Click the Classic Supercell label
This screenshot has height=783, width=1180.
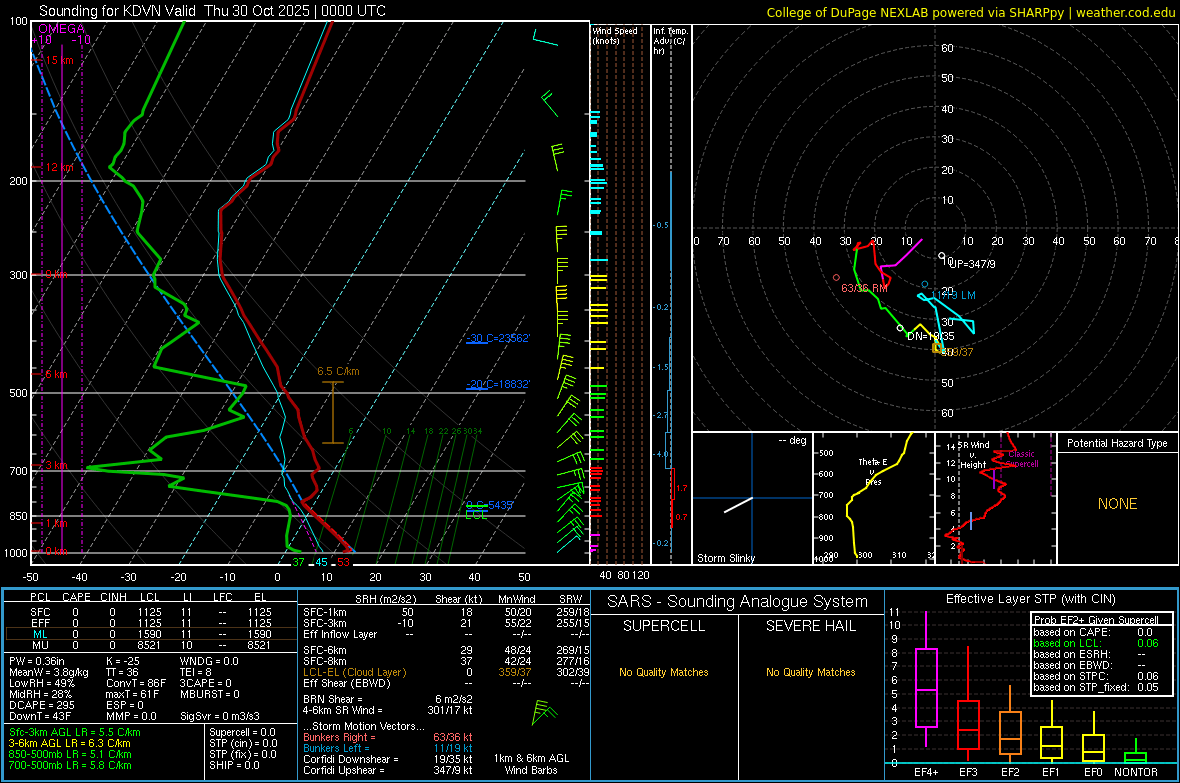pyautogui.click(x=1021, y=459)
